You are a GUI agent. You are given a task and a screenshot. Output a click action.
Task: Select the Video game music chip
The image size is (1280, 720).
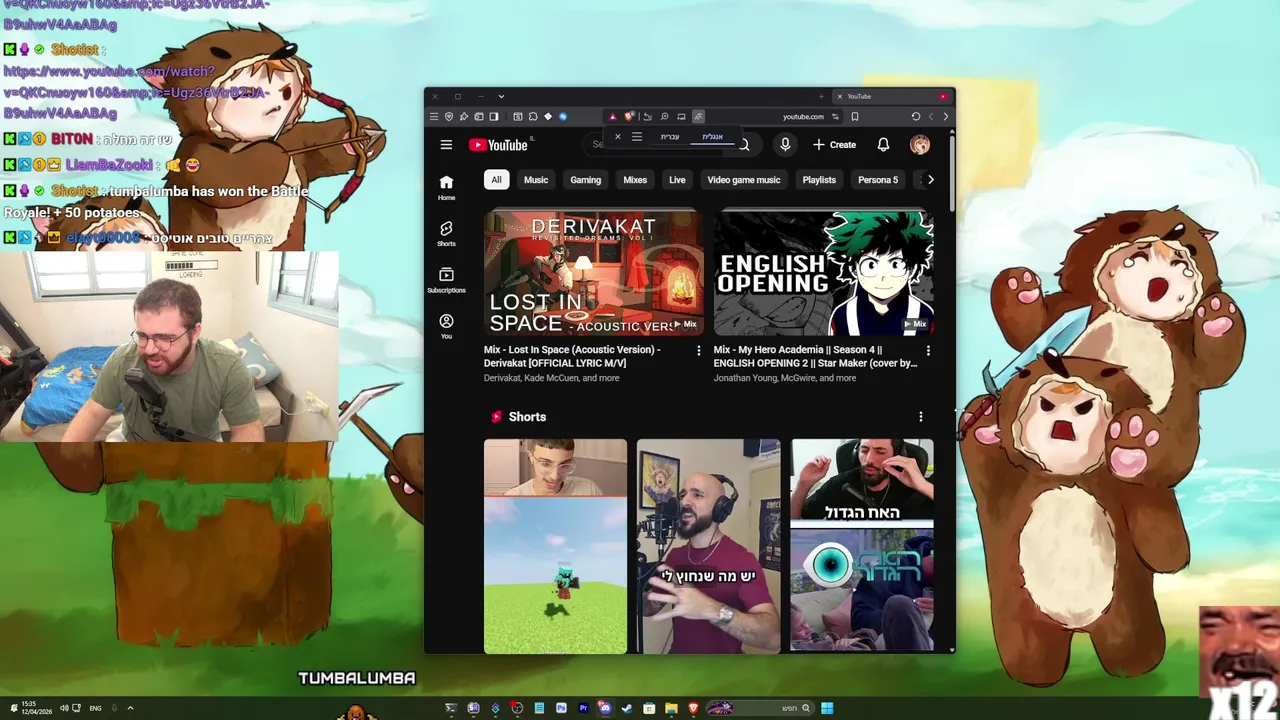[744, 180]
